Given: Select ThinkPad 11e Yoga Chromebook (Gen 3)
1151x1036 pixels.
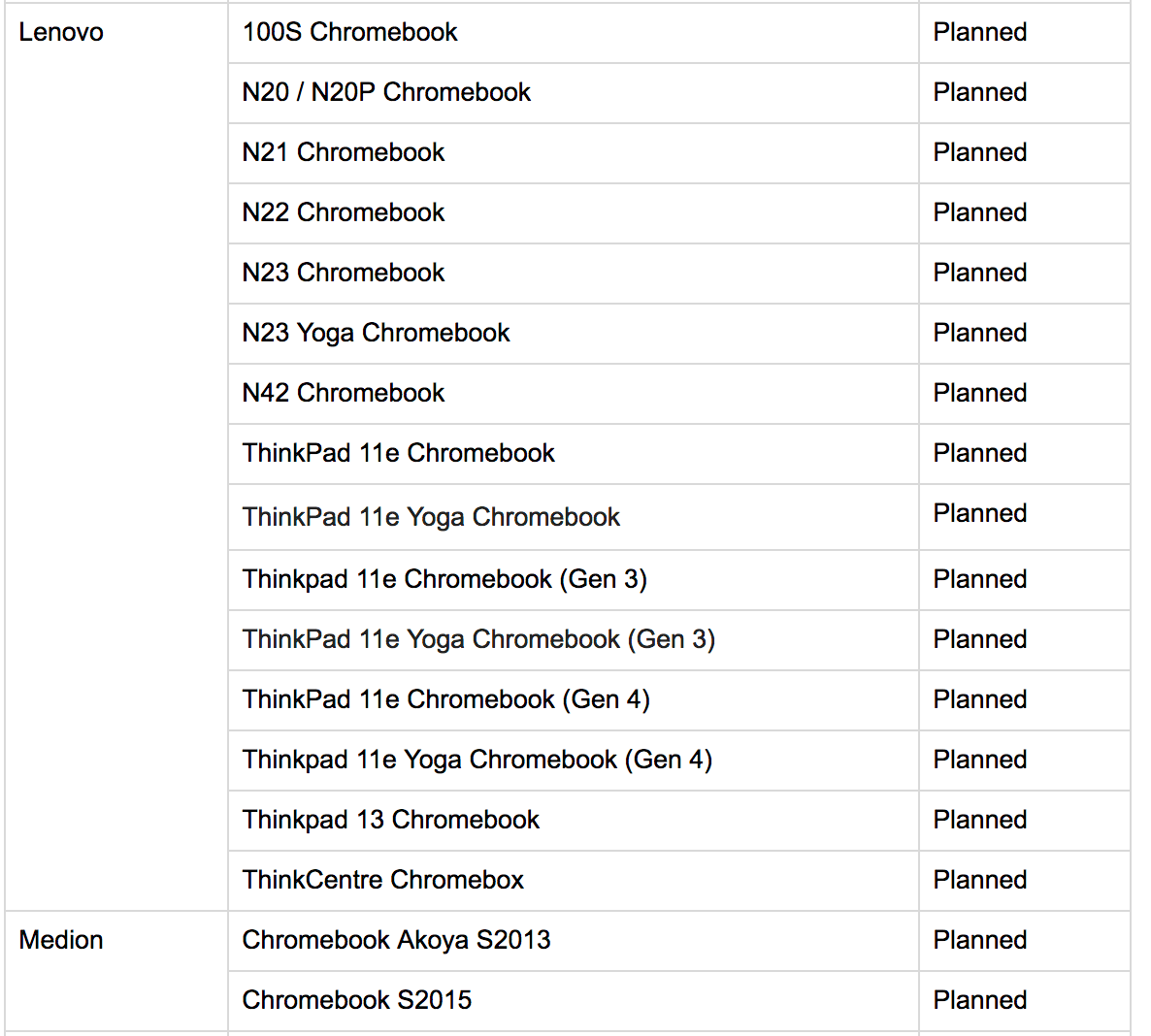Looking at the screenshot, I should pos(478,639).
